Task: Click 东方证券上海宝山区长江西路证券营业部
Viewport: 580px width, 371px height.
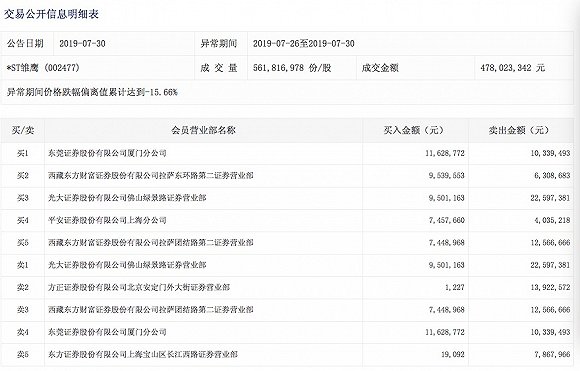Action: pyautogui.click(x=143, y=354)
